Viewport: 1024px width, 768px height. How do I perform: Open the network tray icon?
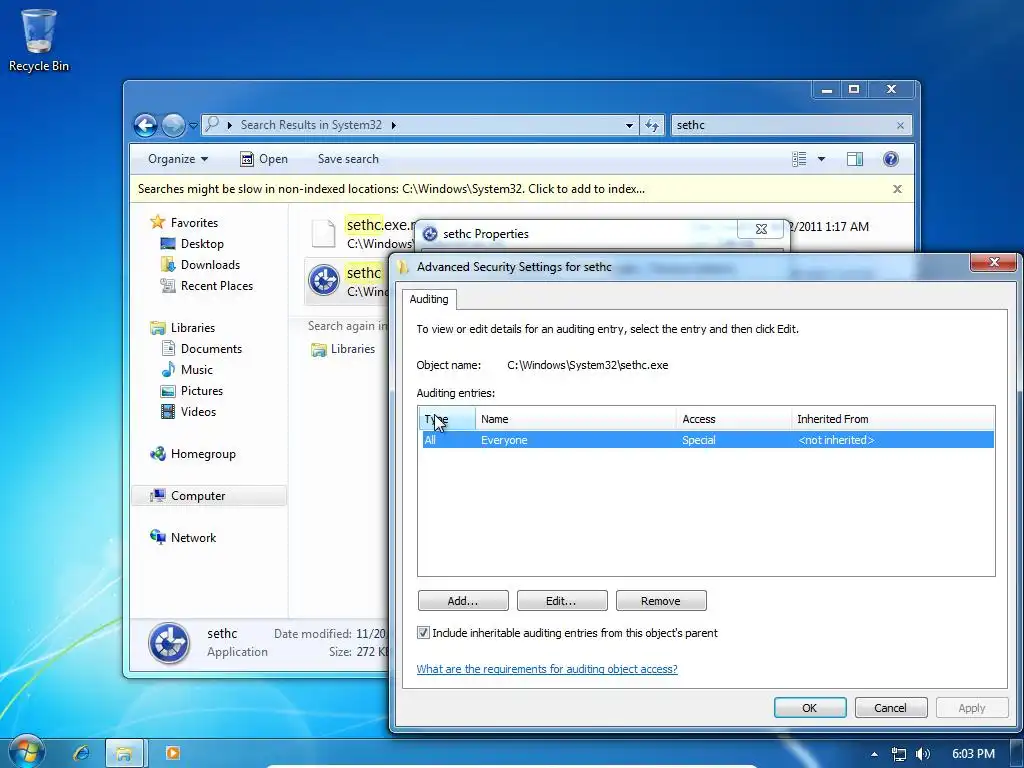pos(899,754)
